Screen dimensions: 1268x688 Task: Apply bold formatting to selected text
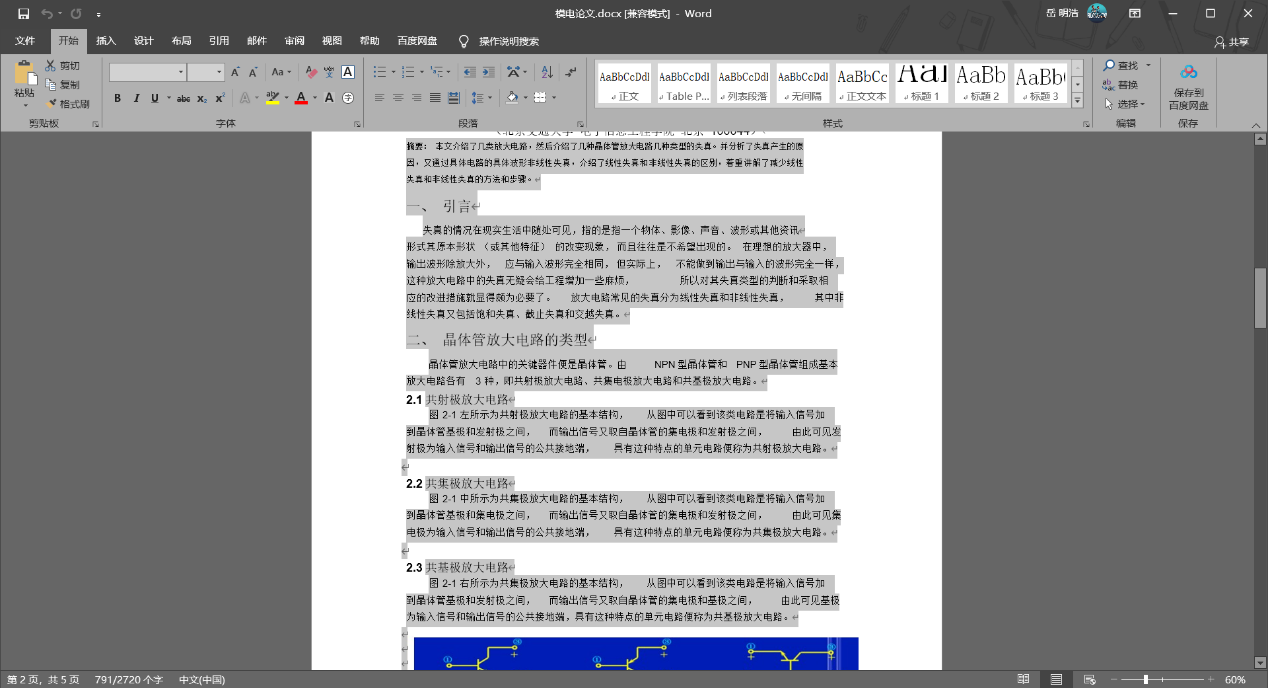click(117, 98)
